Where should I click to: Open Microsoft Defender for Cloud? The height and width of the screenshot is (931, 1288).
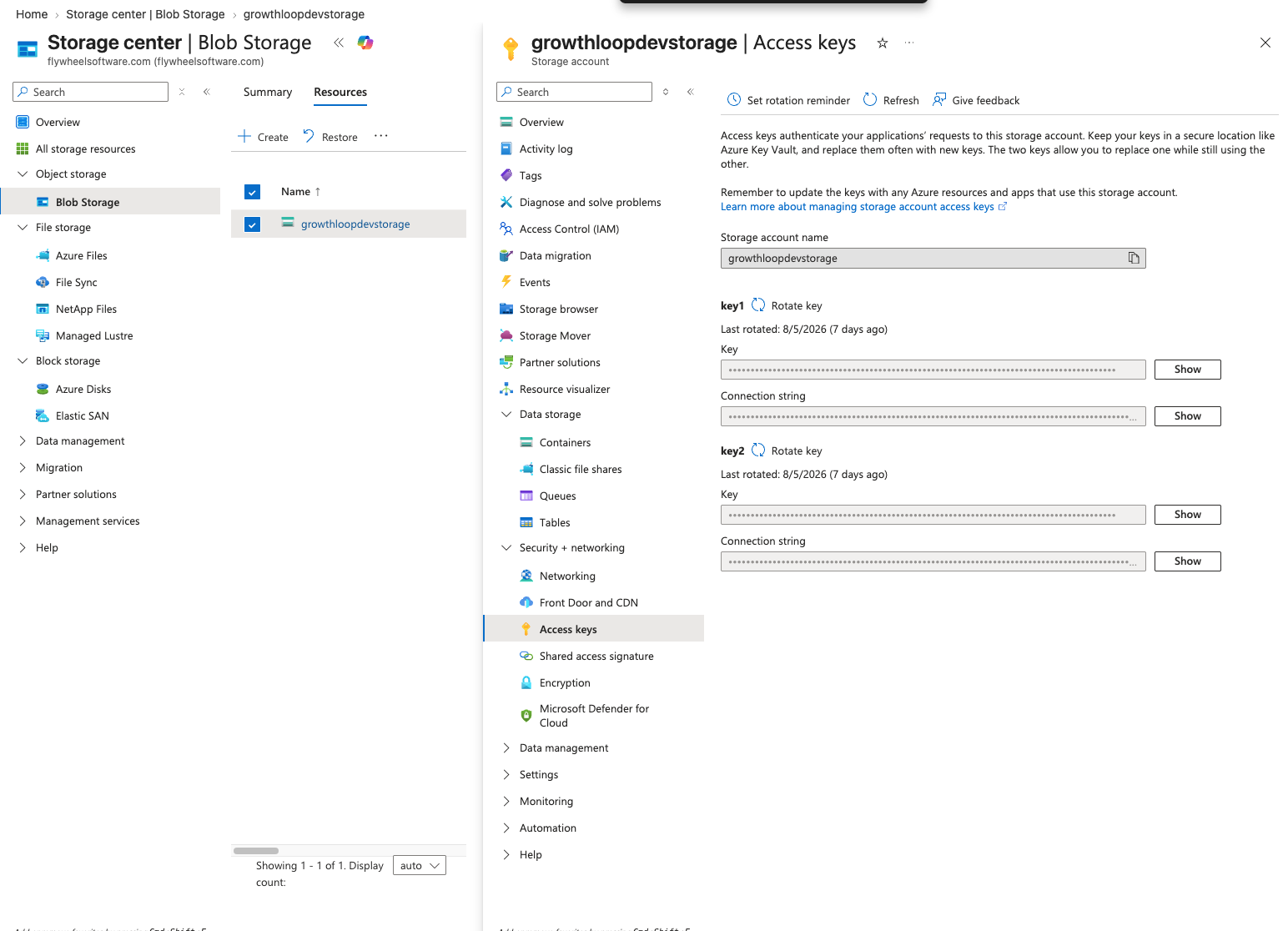(593, 716)
